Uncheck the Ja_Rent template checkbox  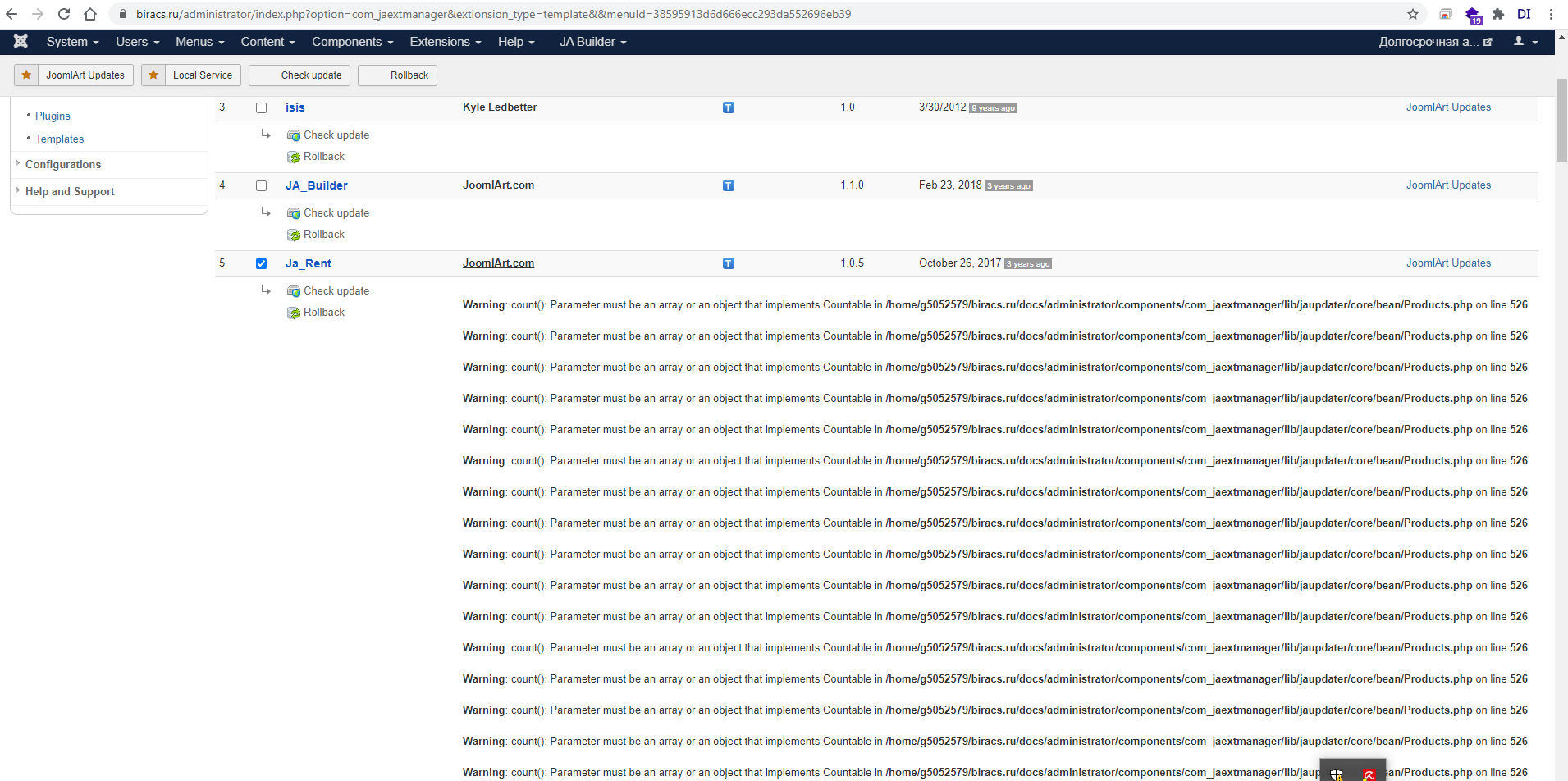coord(262,263)
